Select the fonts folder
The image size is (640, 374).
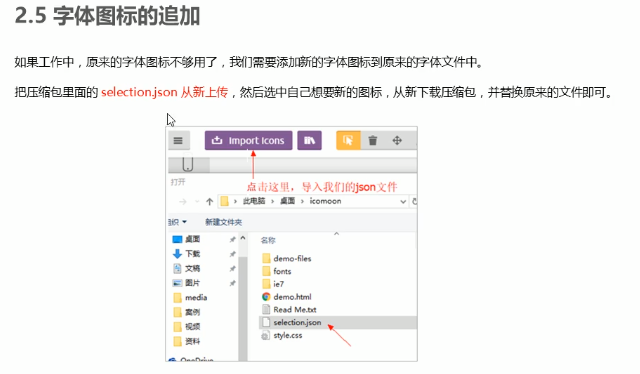(x=282, y=271)
